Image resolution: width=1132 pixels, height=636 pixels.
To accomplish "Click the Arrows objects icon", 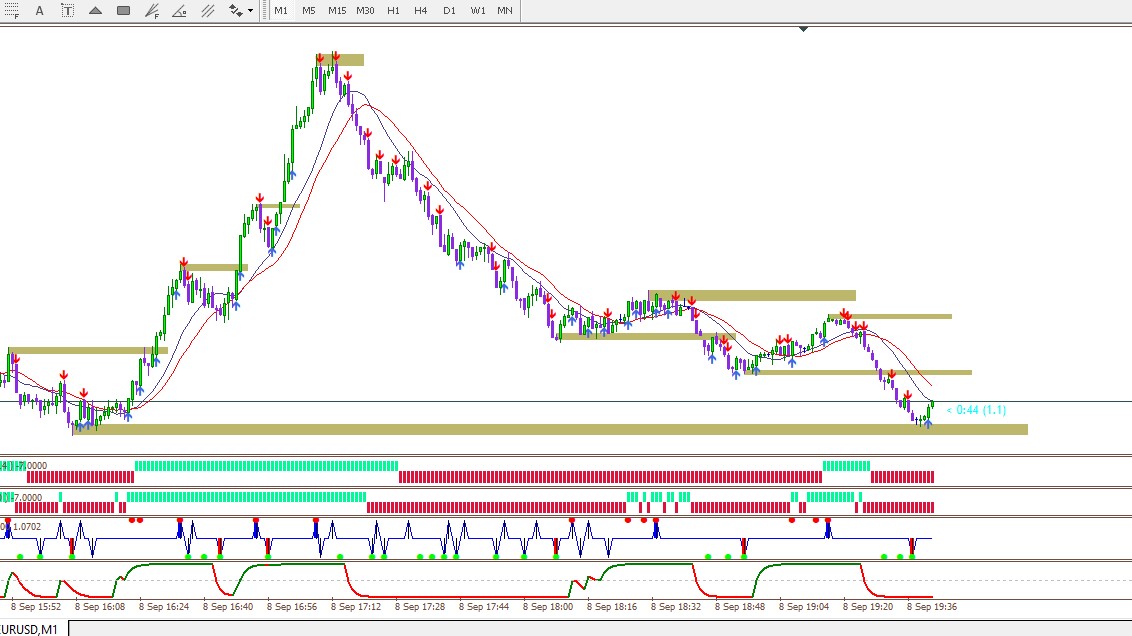I will (x=235, y=10).
